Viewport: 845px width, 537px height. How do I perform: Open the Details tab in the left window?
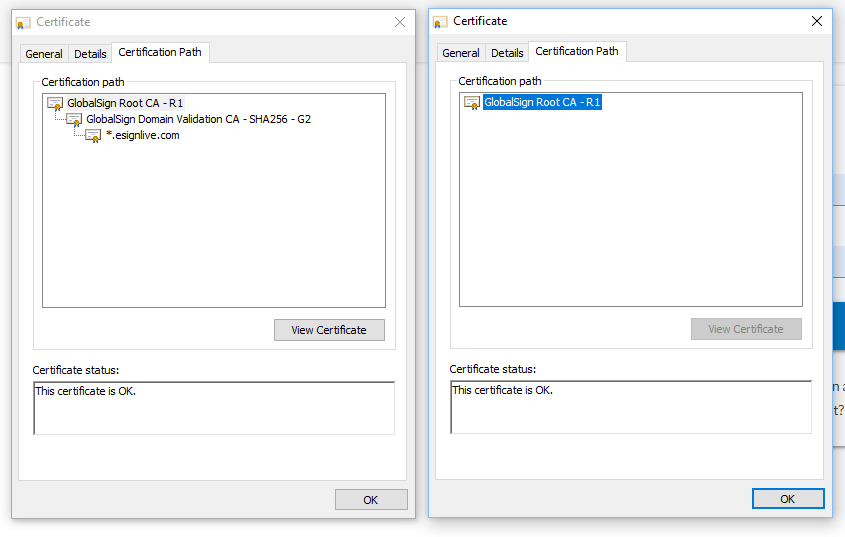pyautogui.click(x=90, y=54)
